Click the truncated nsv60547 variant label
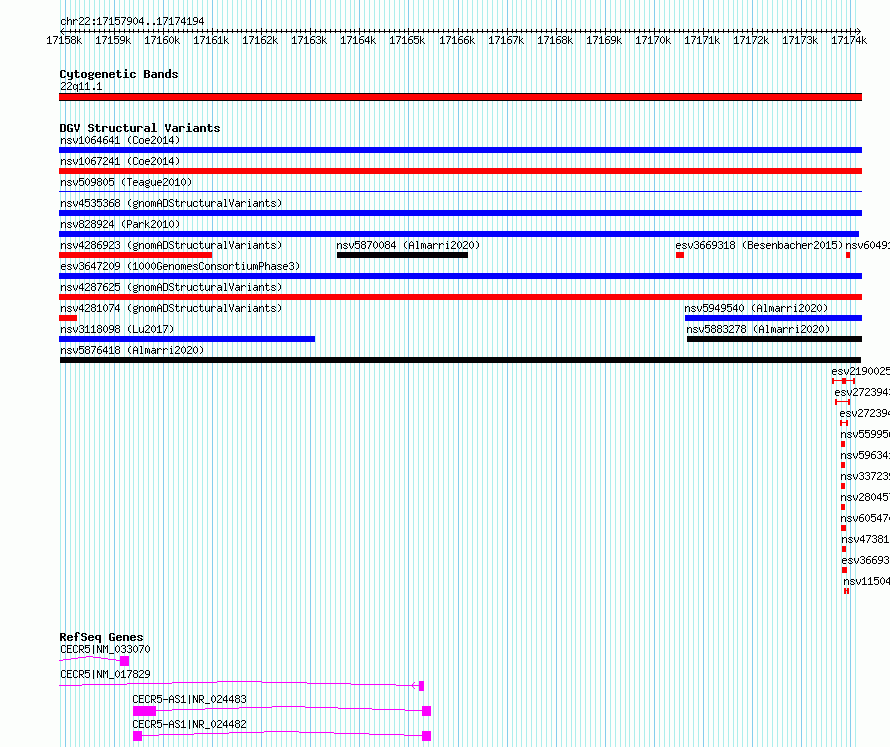The image size is (890, 747). tap(865, 518)
